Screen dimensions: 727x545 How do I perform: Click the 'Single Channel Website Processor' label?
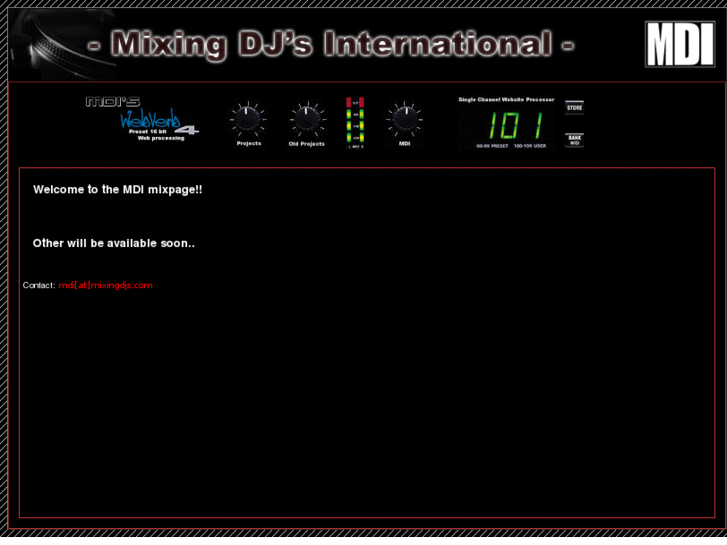click(x=506, y=99)
